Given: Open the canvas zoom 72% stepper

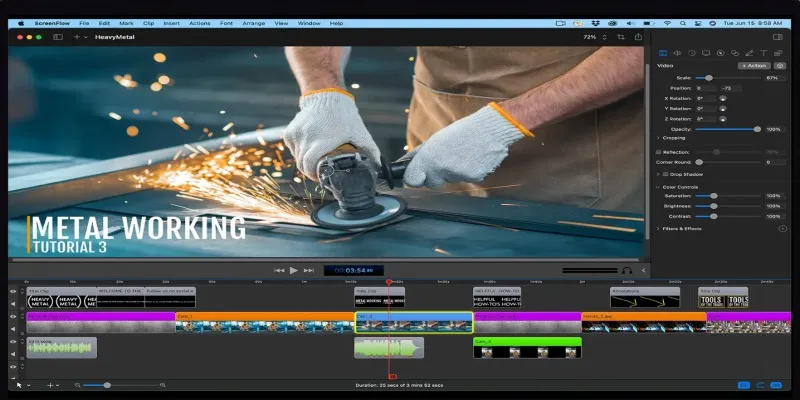Looking at the screenshot, I should [x=605, y=37].
